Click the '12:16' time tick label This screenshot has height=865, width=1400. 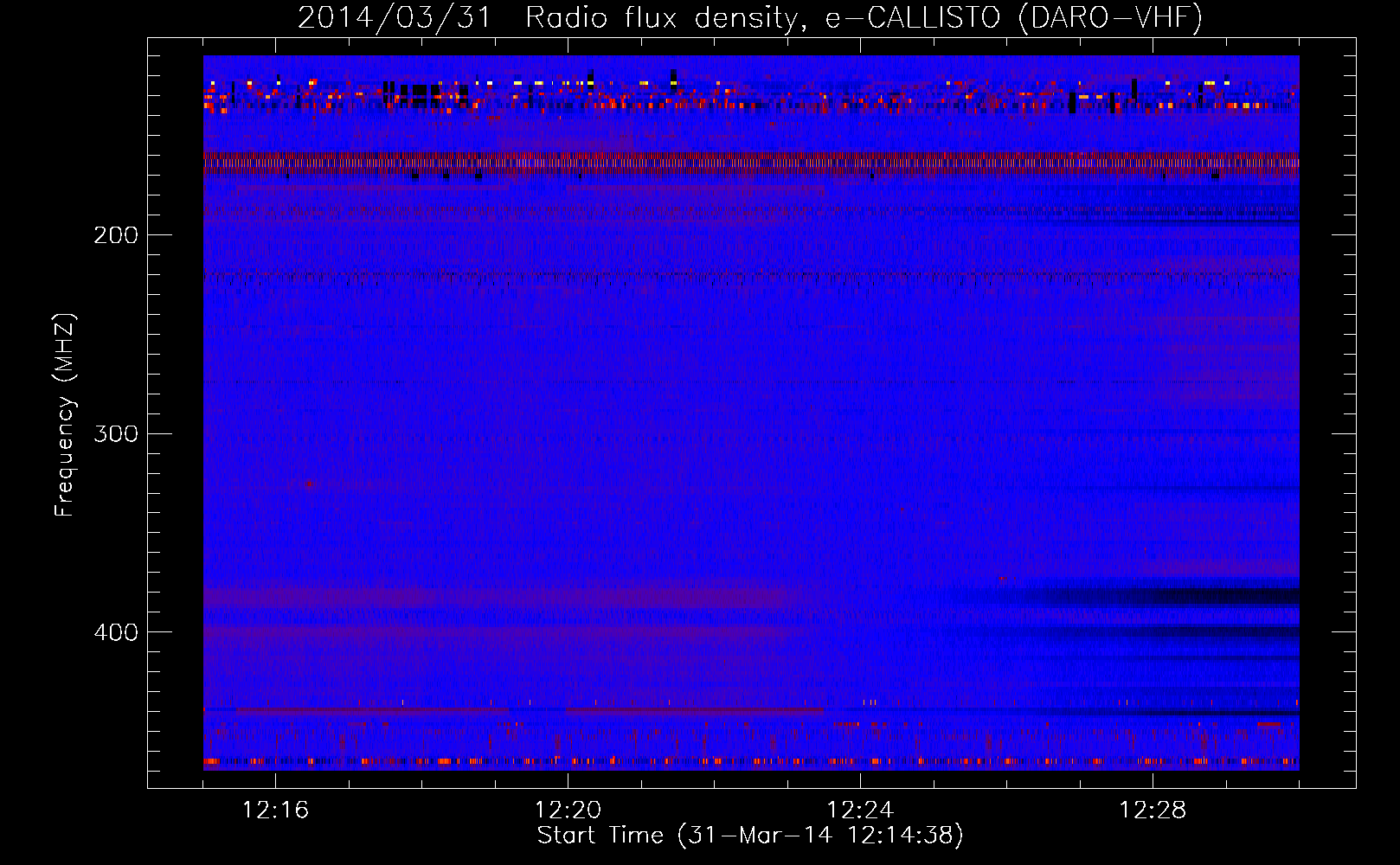click(275, 811)
